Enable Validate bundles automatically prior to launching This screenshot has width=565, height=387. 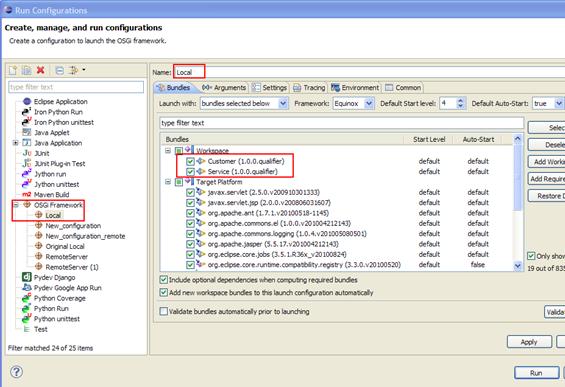164,311
